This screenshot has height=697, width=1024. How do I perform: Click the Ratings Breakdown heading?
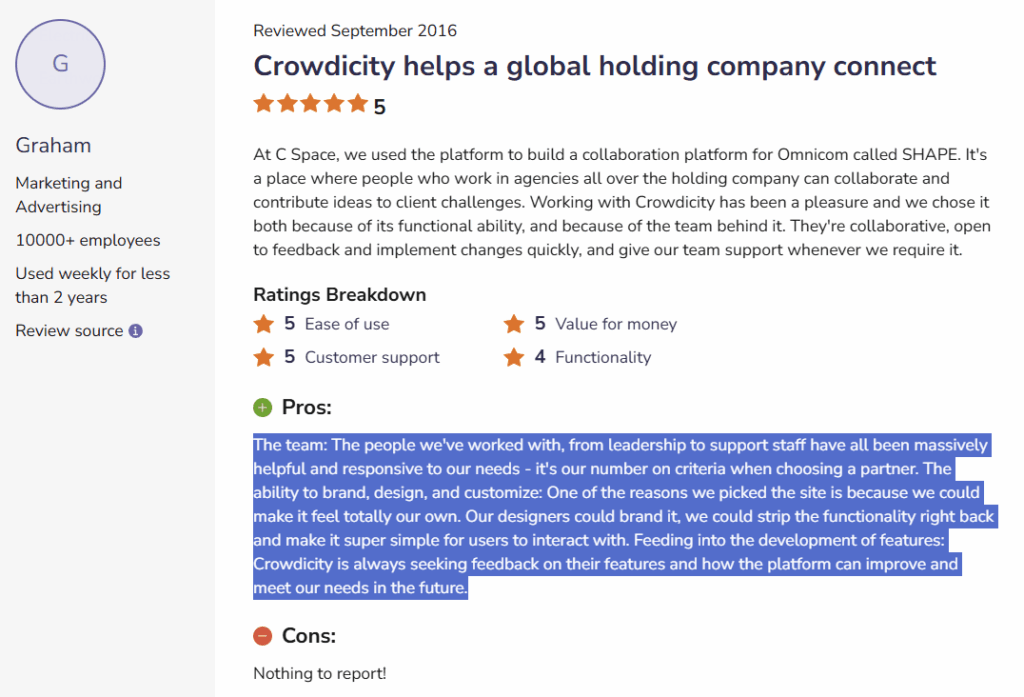[339, 295]
